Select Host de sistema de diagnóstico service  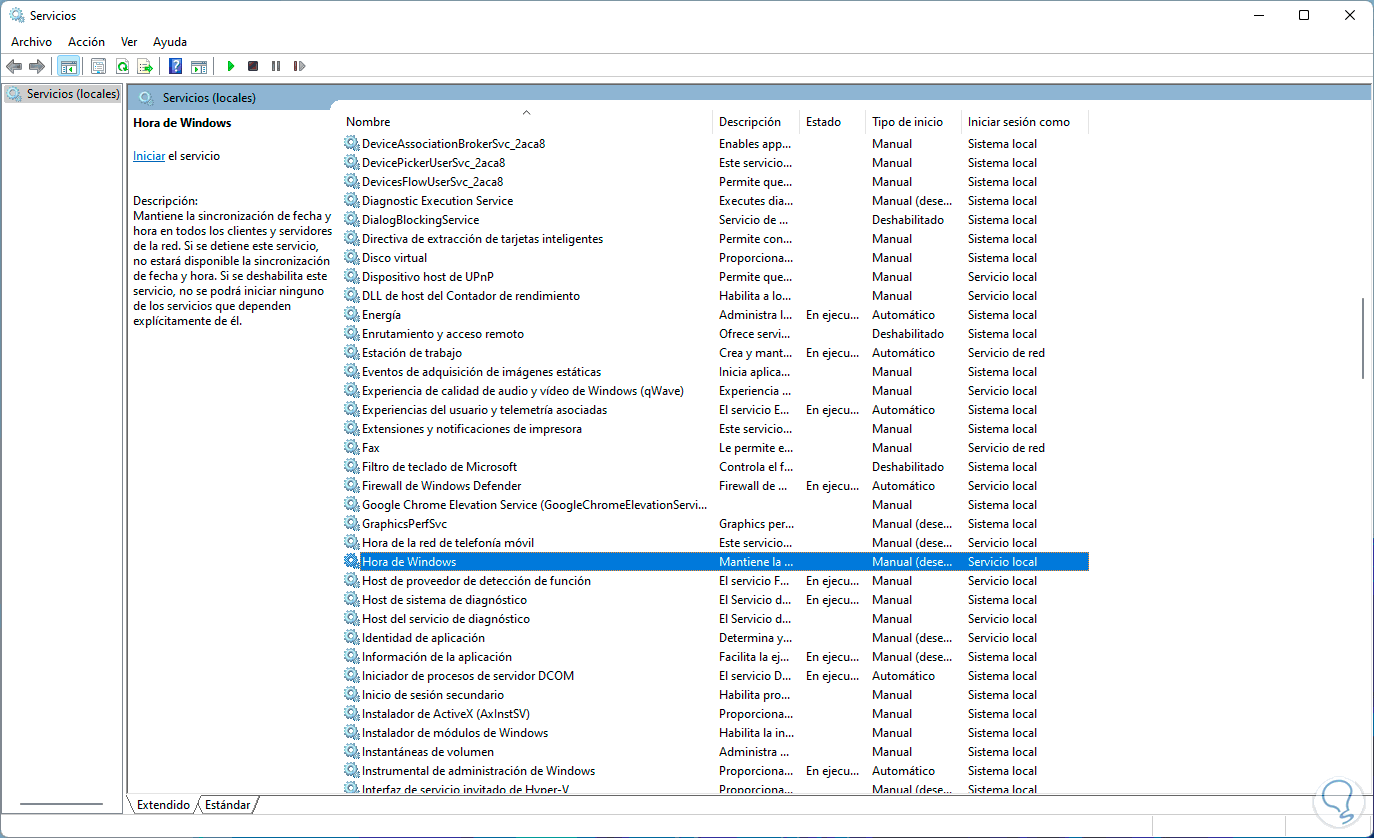tap(715, 600)
